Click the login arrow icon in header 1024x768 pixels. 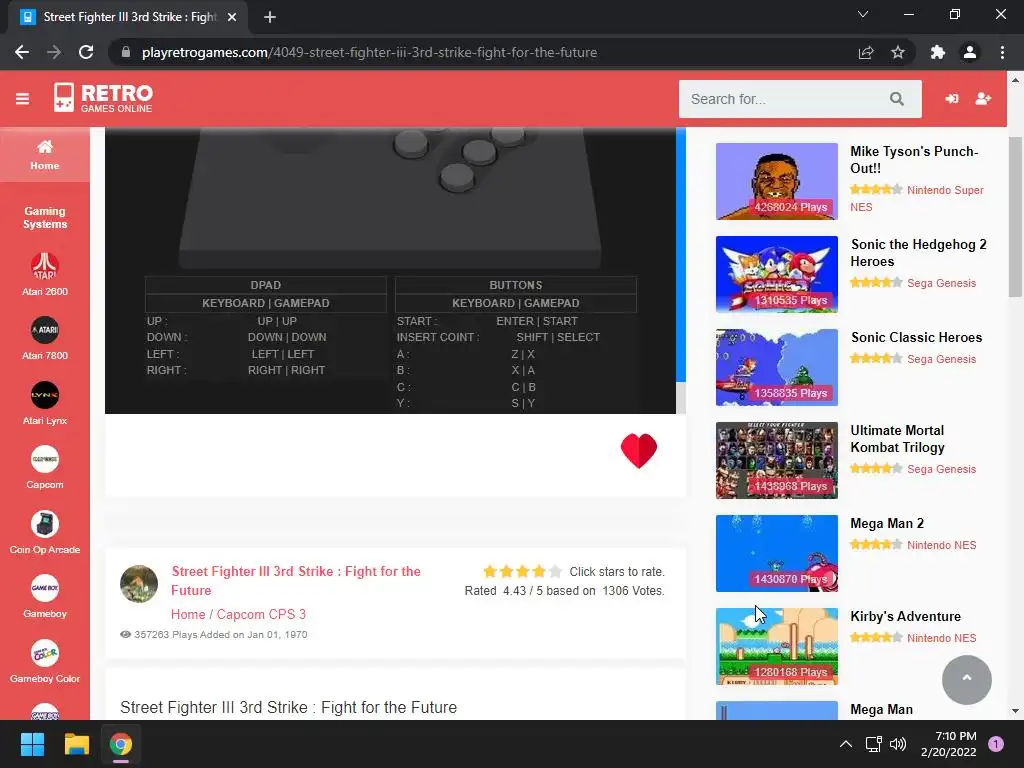point(952,99)
